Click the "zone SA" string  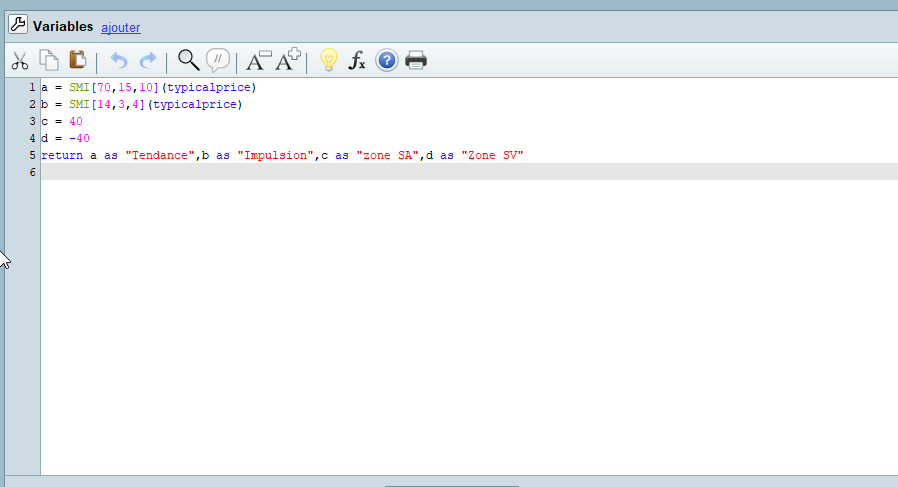388,155
